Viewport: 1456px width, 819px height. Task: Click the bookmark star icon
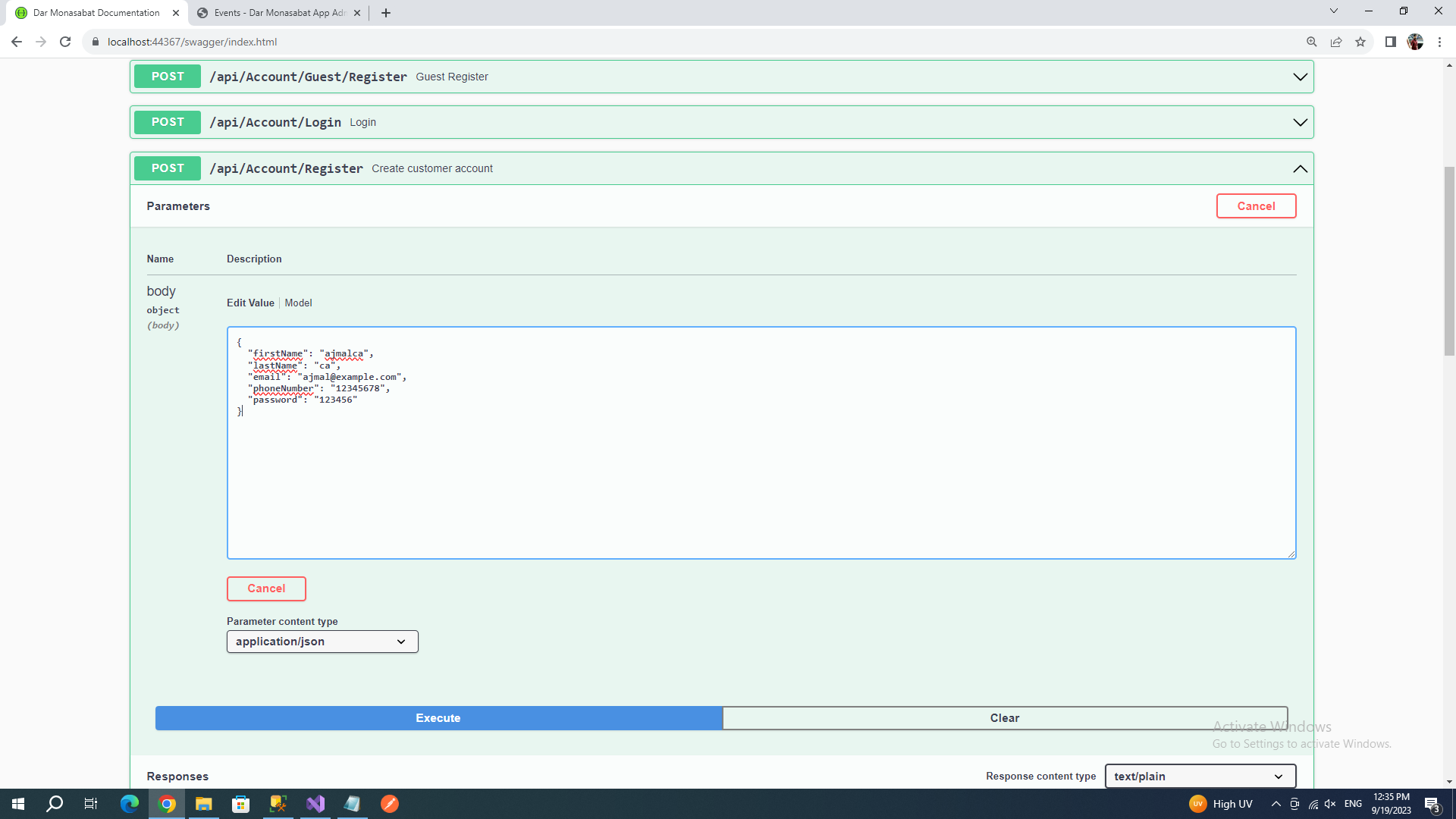pos(1360,42)
